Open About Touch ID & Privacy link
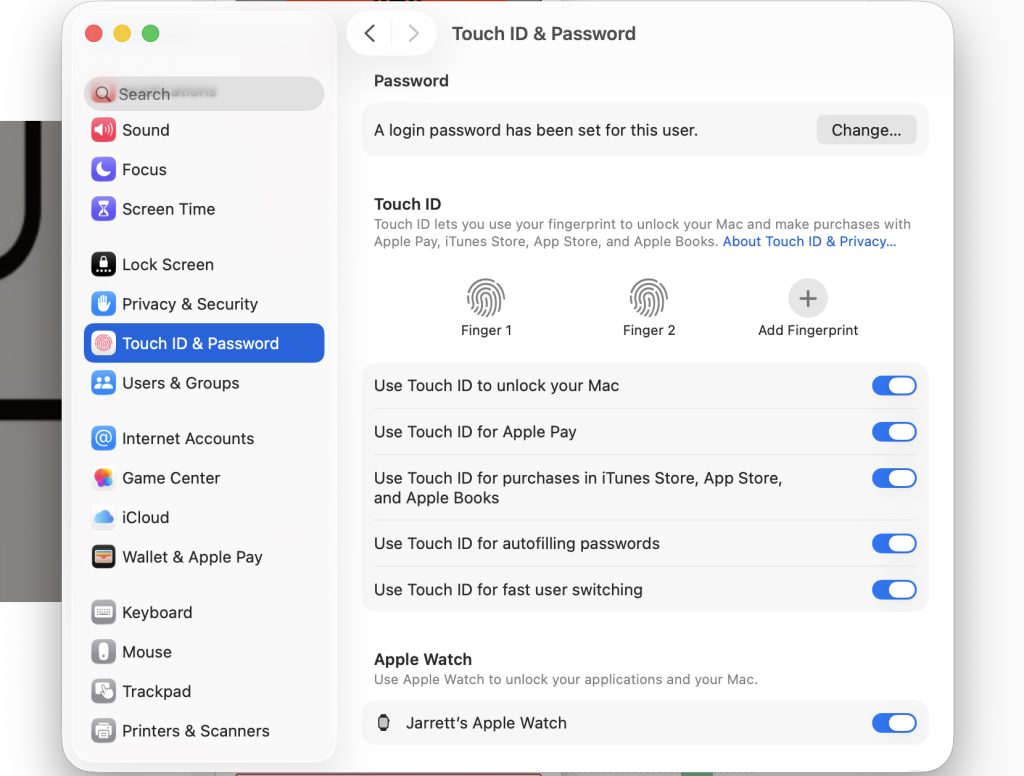This screenshot has width=1024, height=776. (x=809, y=242)
